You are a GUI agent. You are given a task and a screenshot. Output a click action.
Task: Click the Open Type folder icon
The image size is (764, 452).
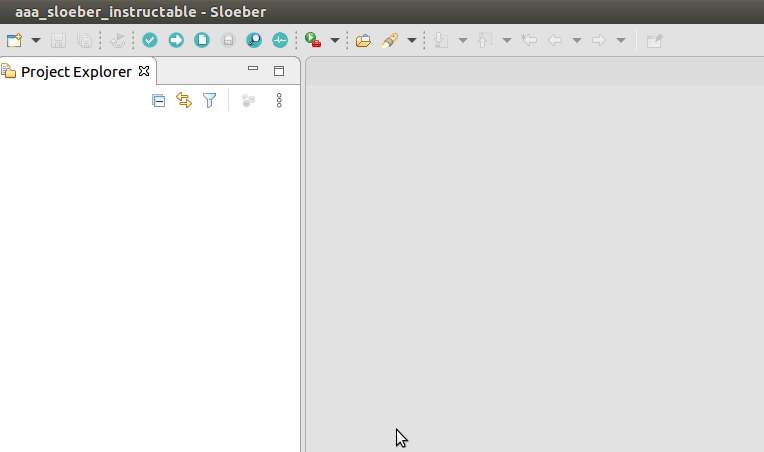click(x=363, y=41)
